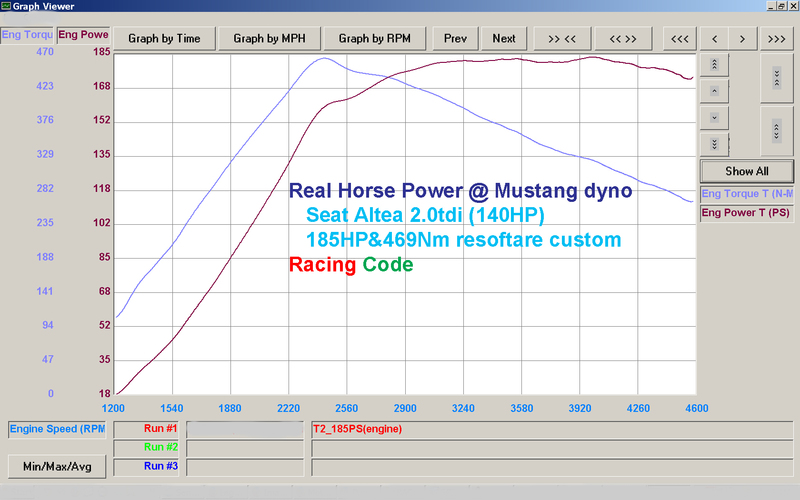Step right with single ">" arrow
The height and width of the screenshot is (500, 800).
coord(742,39)
